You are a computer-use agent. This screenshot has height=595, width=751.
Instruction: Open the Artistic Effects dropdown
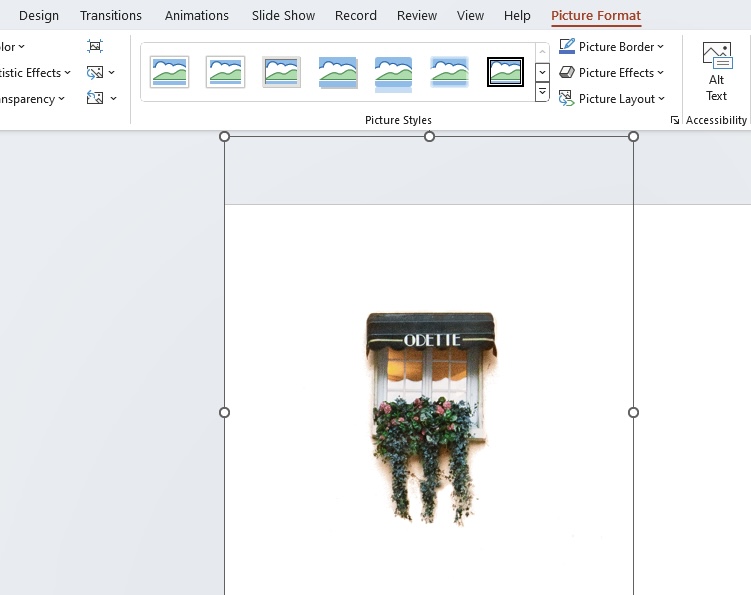34,73
